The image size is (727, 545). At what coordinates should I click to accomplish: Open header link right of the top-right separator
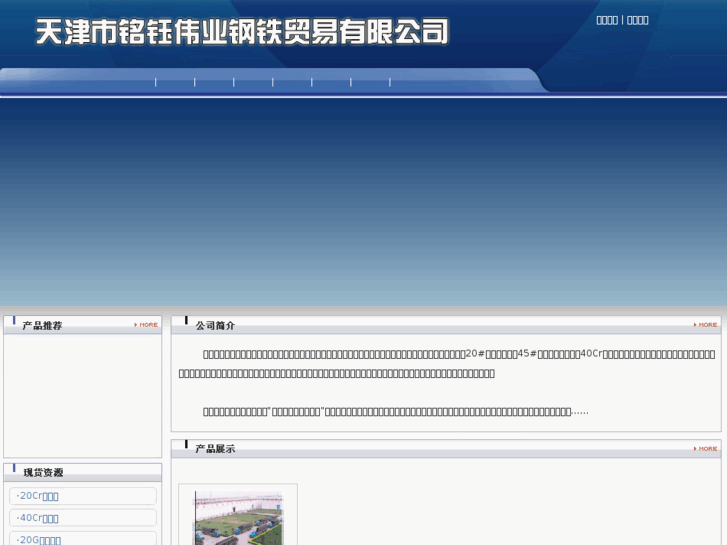point(638,20)
